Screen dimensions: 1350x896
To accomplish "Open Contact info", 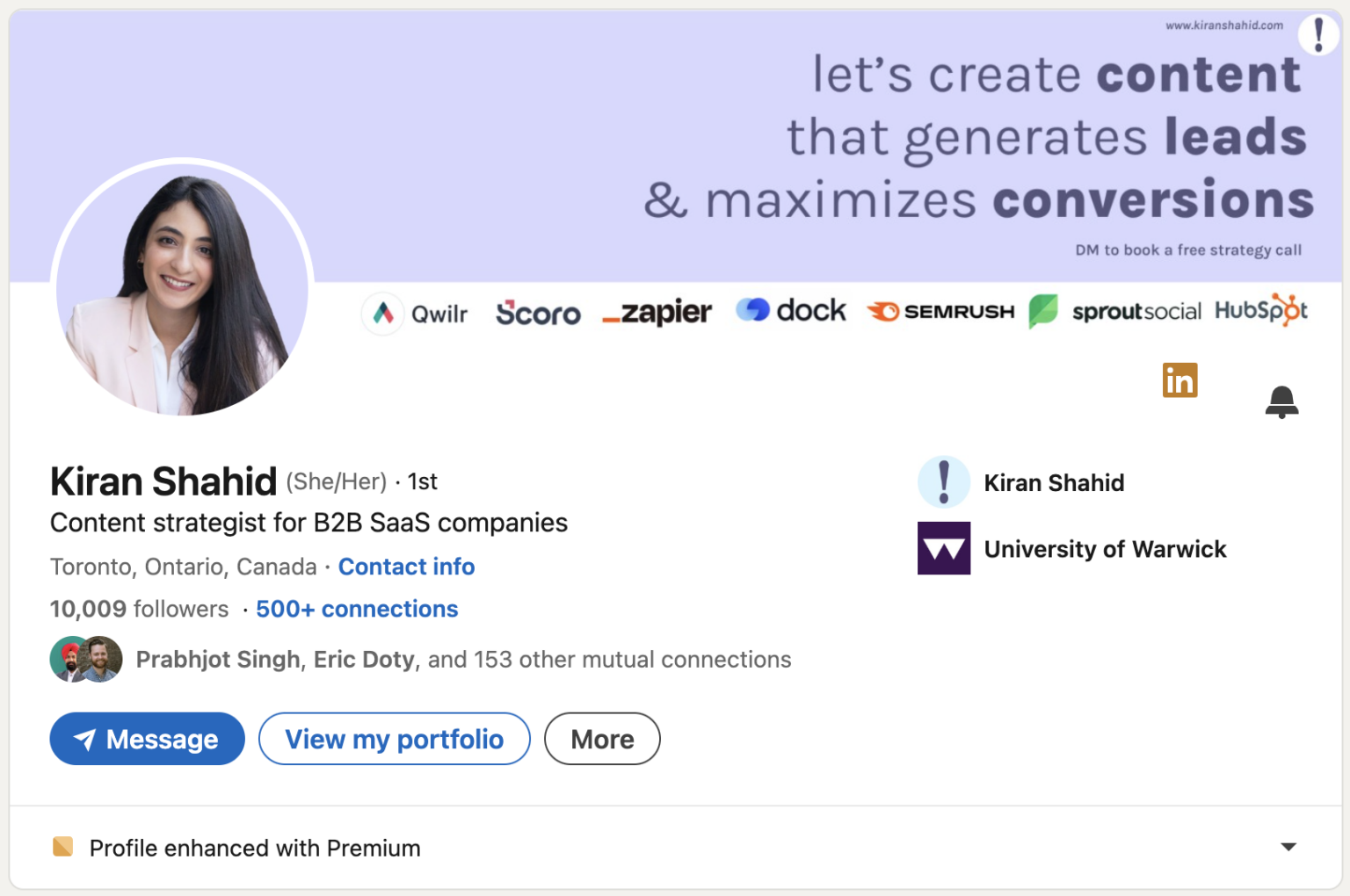I will point(406,567).
